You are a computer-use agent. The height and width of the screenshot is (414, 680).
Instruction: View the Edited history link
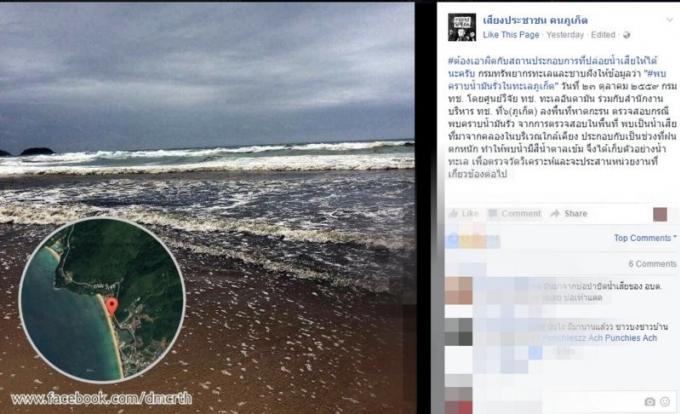603,35
